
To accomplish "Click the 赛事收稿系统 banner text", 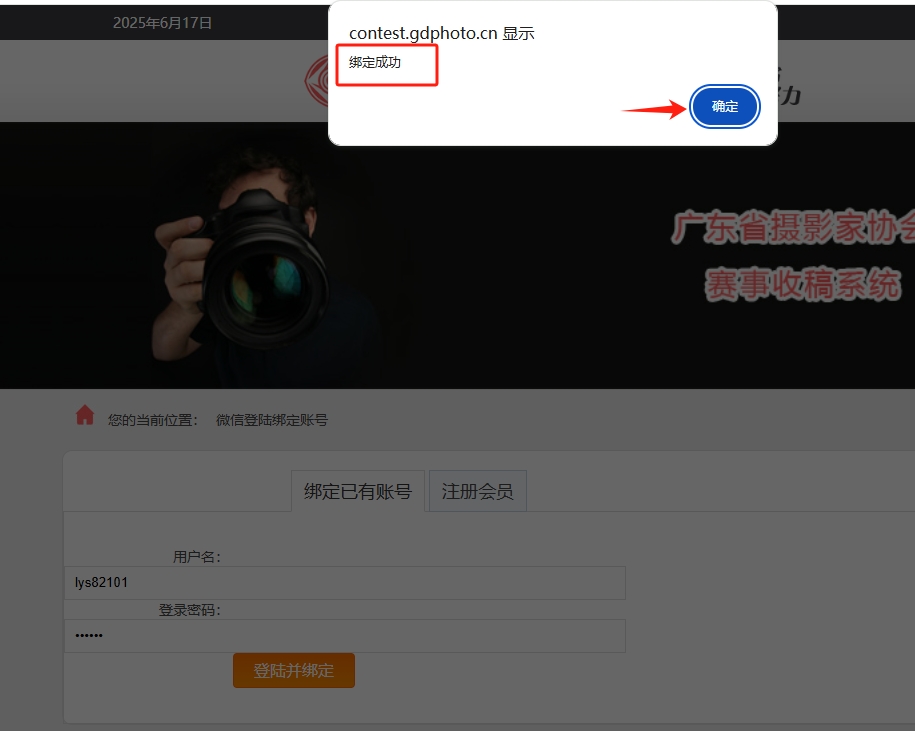I will [x=802, y=285].
